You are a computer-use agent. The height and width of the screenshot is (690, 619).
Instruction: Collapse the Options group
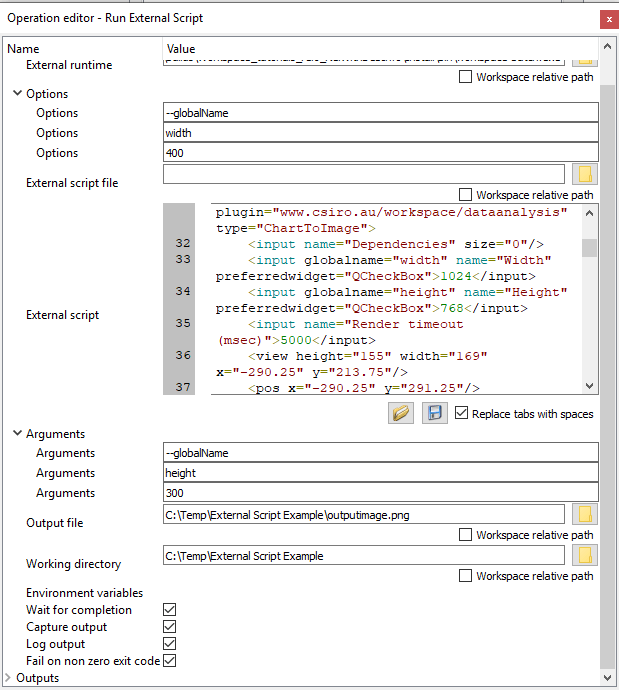[17, 93]
